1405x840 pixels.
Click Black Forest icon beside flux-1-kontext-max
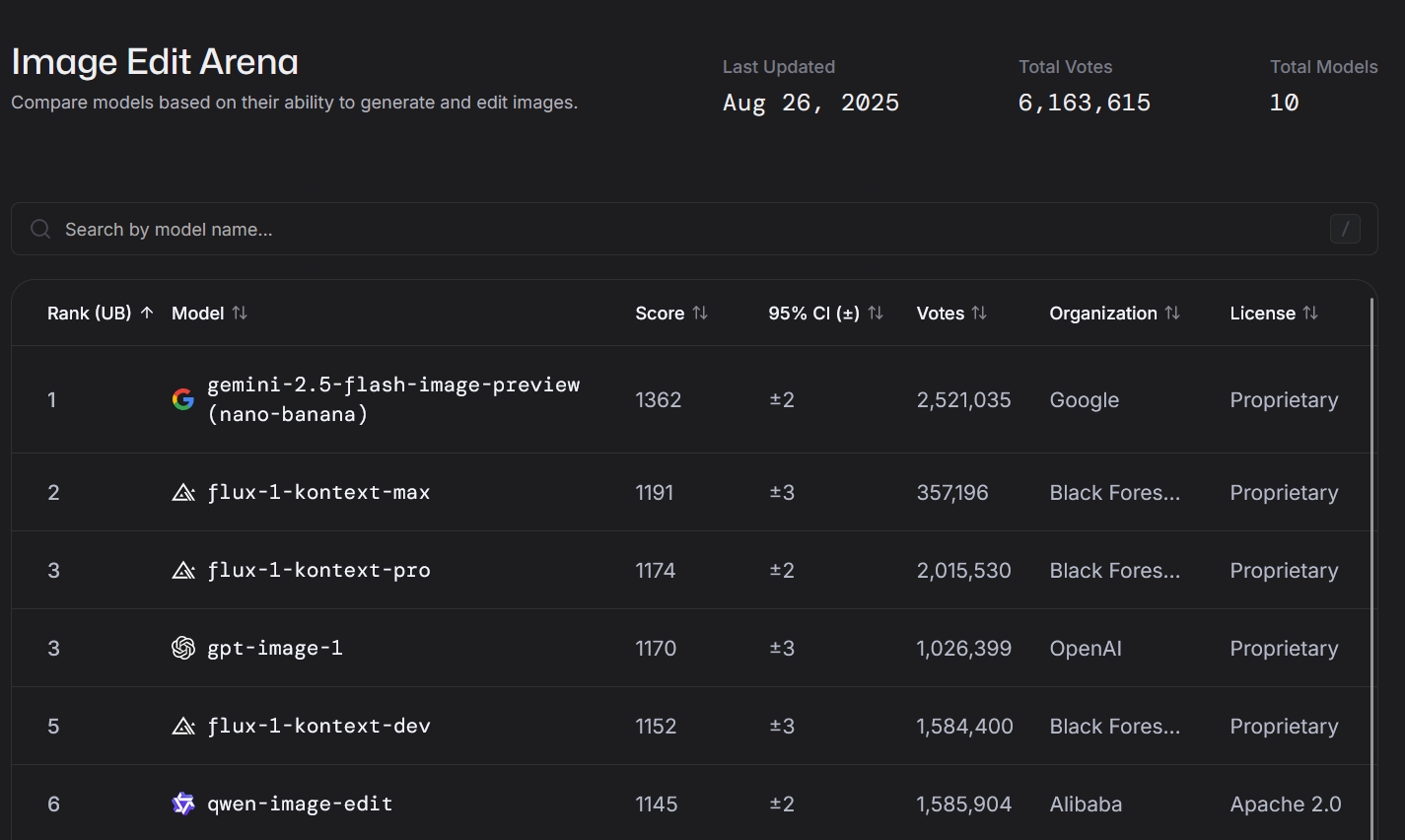click(183, 492)
